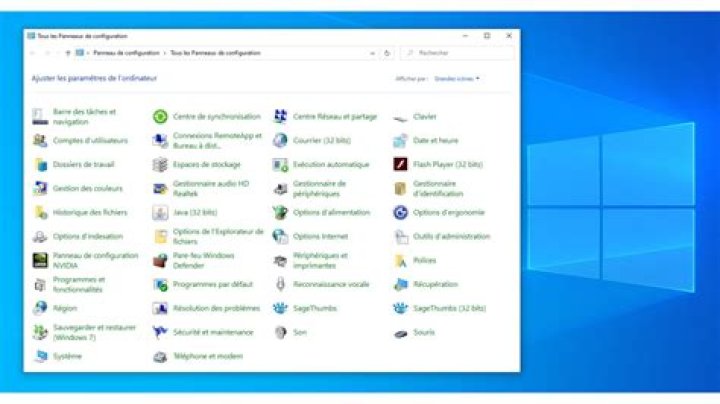
Task: Click "Ajuster les paramètres de l'ordinateur" heading
Action: [x=94, y=79]
